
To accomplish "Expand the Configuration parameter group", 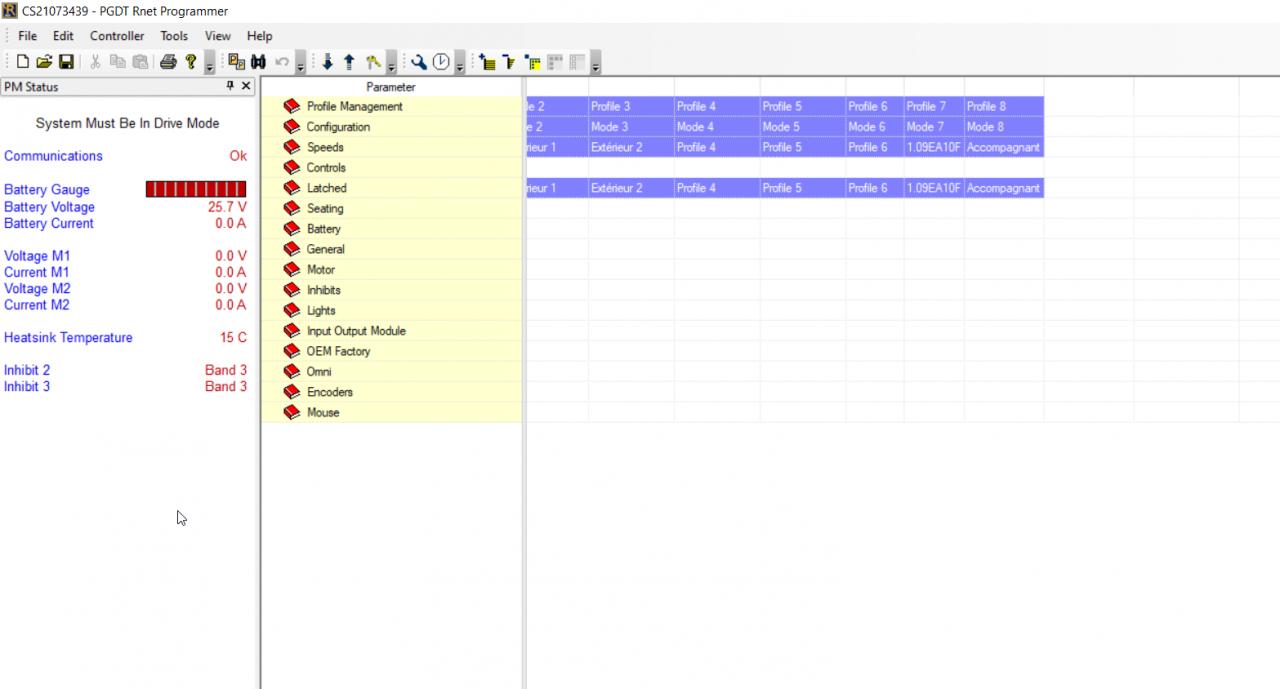I will [292, 127].
